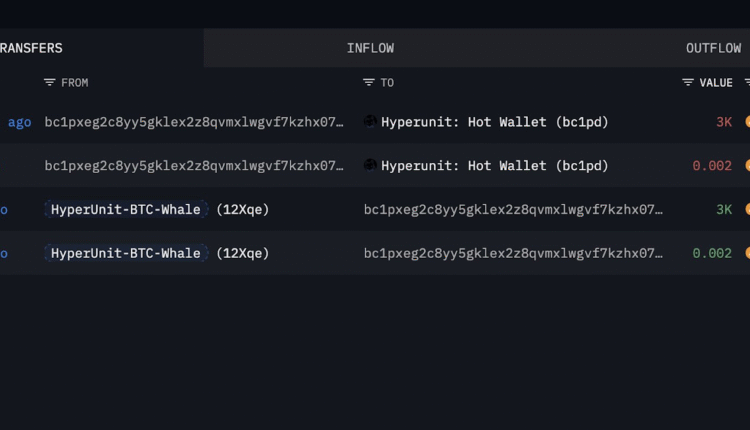
Task: Click Hyperunit logo icon in first row
Action: (x=371, y=121)
